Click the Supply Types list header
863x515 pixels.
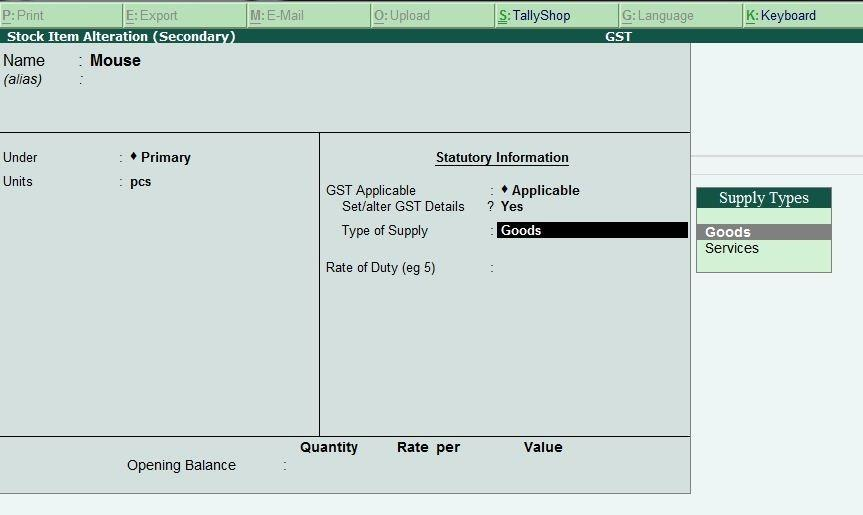(763, 198)
